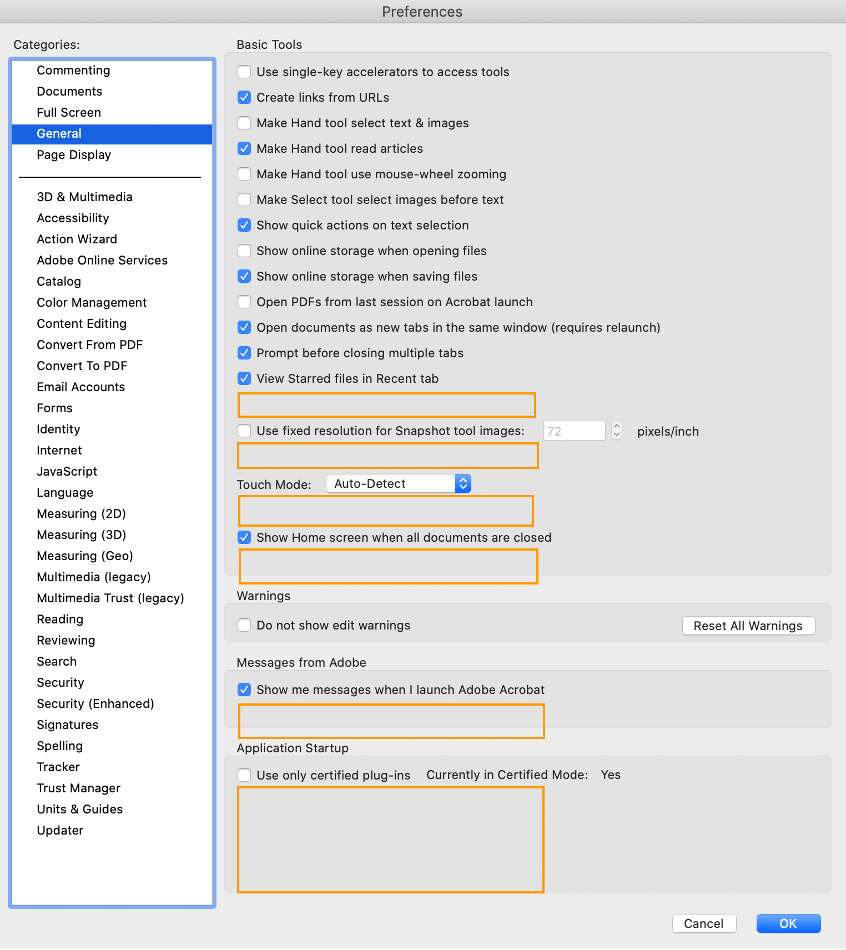
Task: Disable Create links from URLs
Action: 244,98
